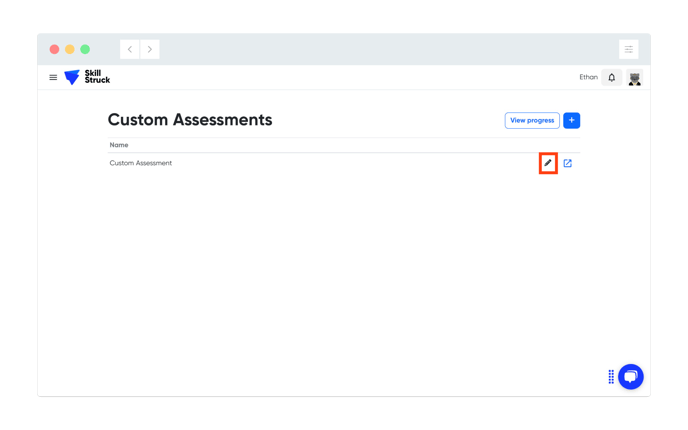Open the sliders settings icon in the title bar
The image size is (688, 430).
click(x=629, y=49)
